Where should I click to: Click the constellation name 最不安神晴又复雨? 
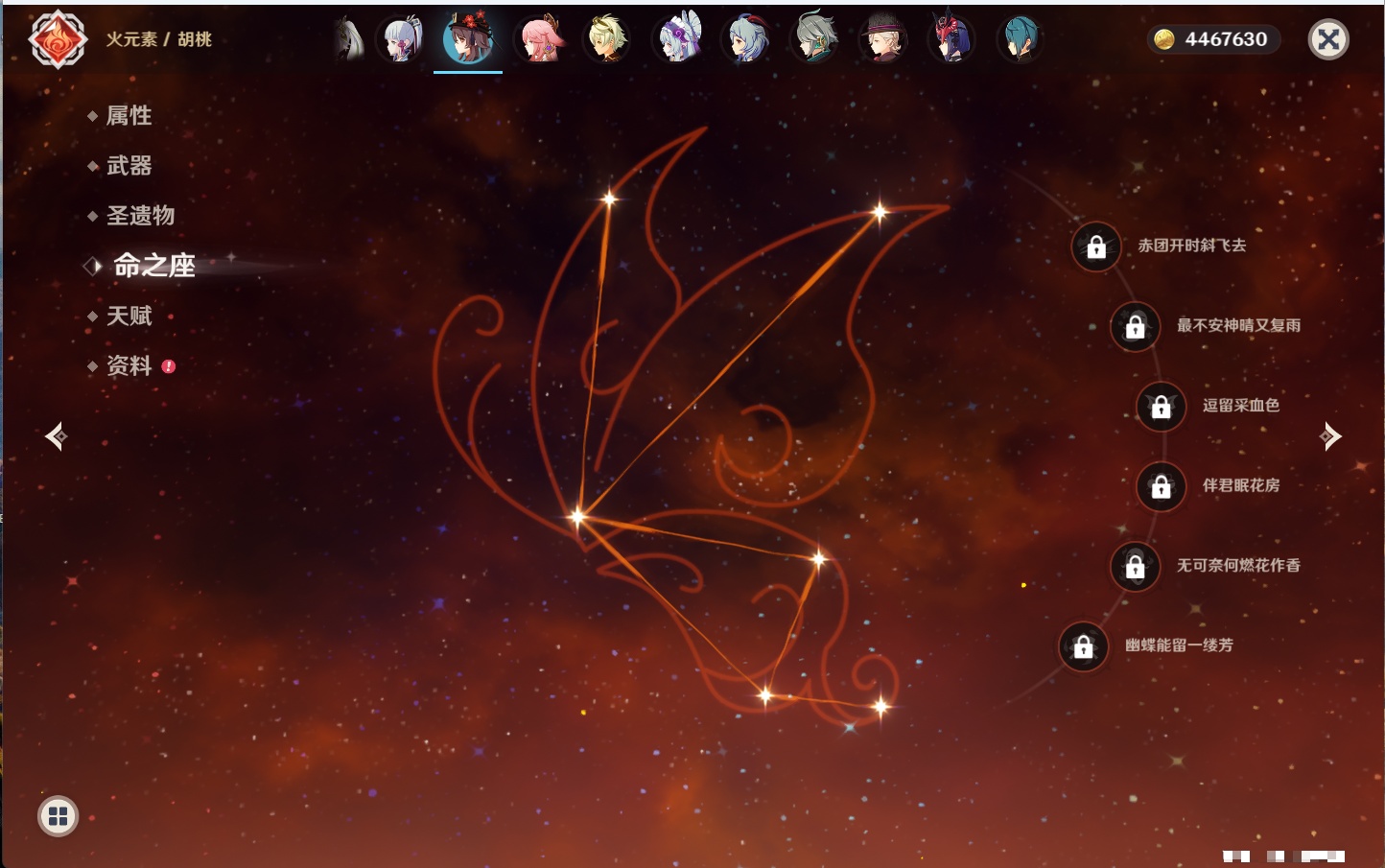pos(1238,325)
